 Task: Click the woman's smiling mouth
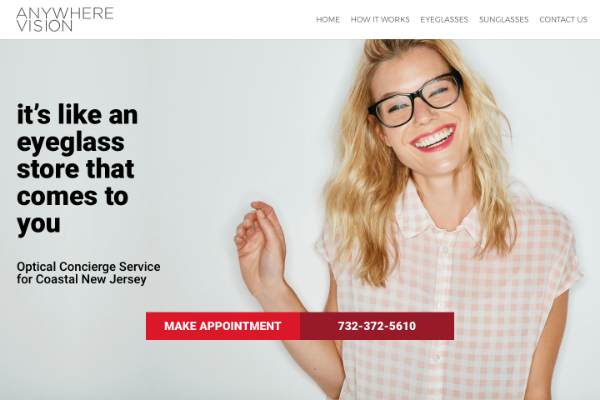[x=434, y=138]
